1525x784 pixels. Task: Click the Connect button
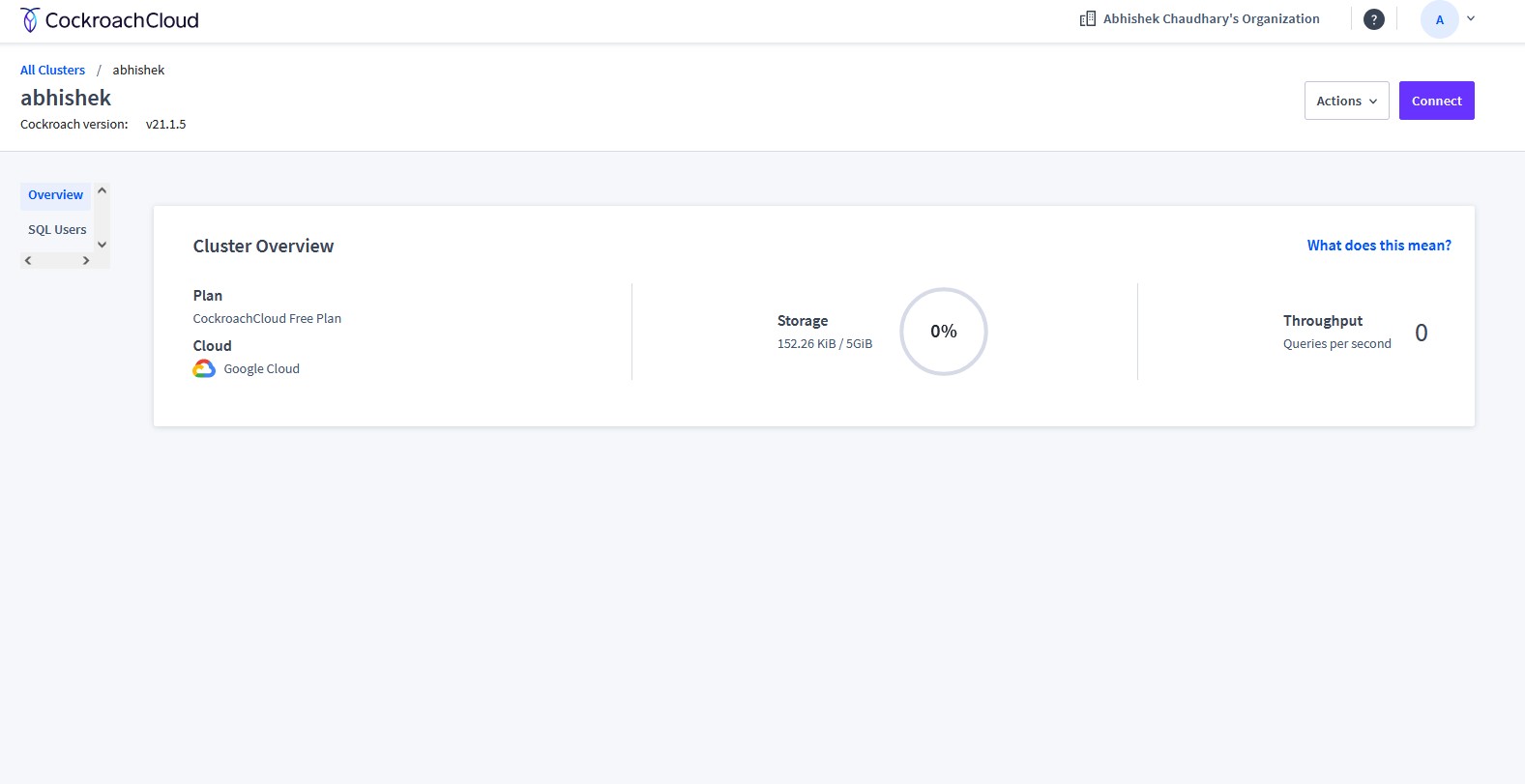click(1436, 101)
